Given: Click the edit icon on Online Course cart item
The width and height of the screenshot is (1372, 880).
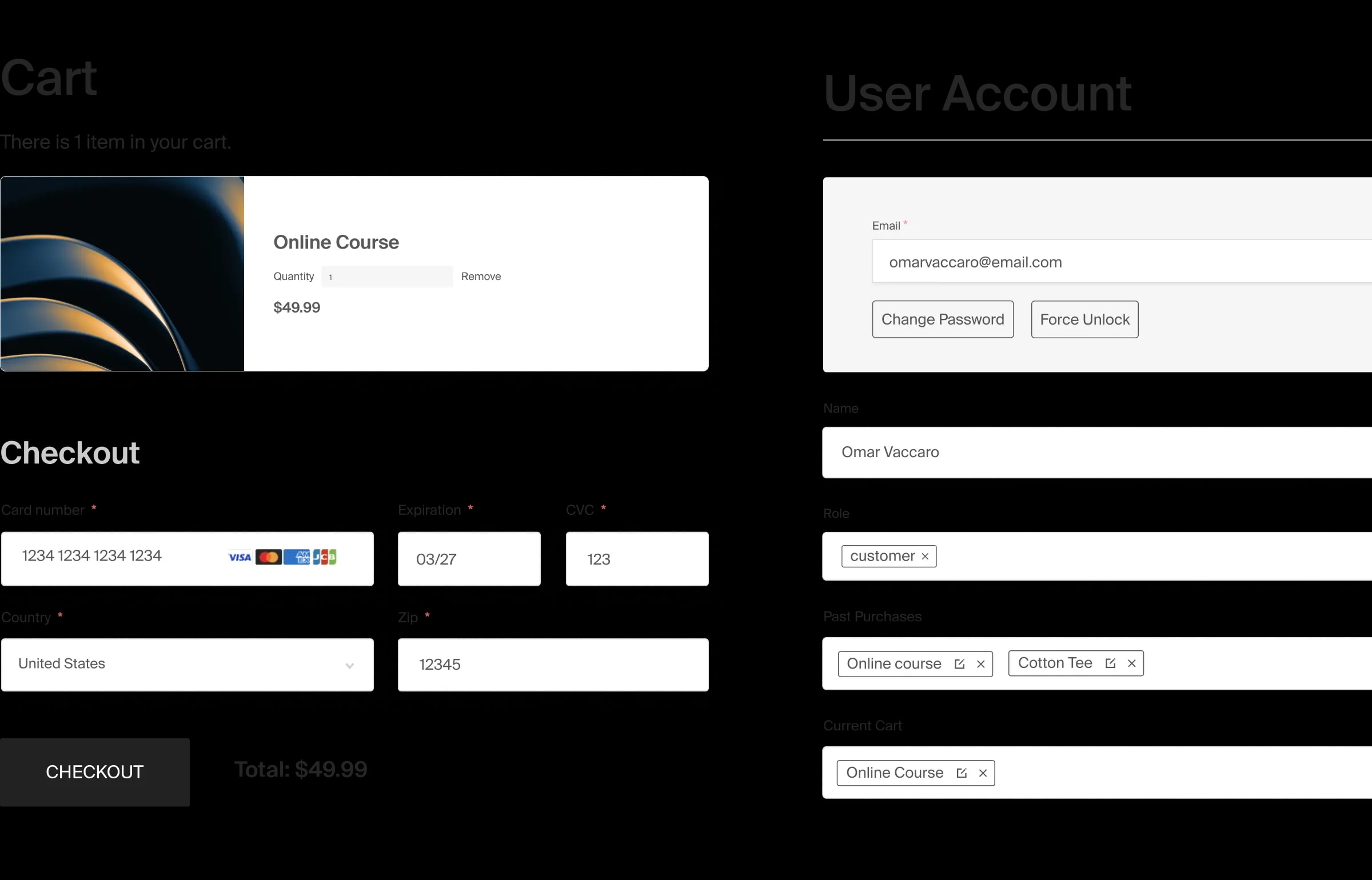Looking at the screenshot, I should click(x=961, y=772).
